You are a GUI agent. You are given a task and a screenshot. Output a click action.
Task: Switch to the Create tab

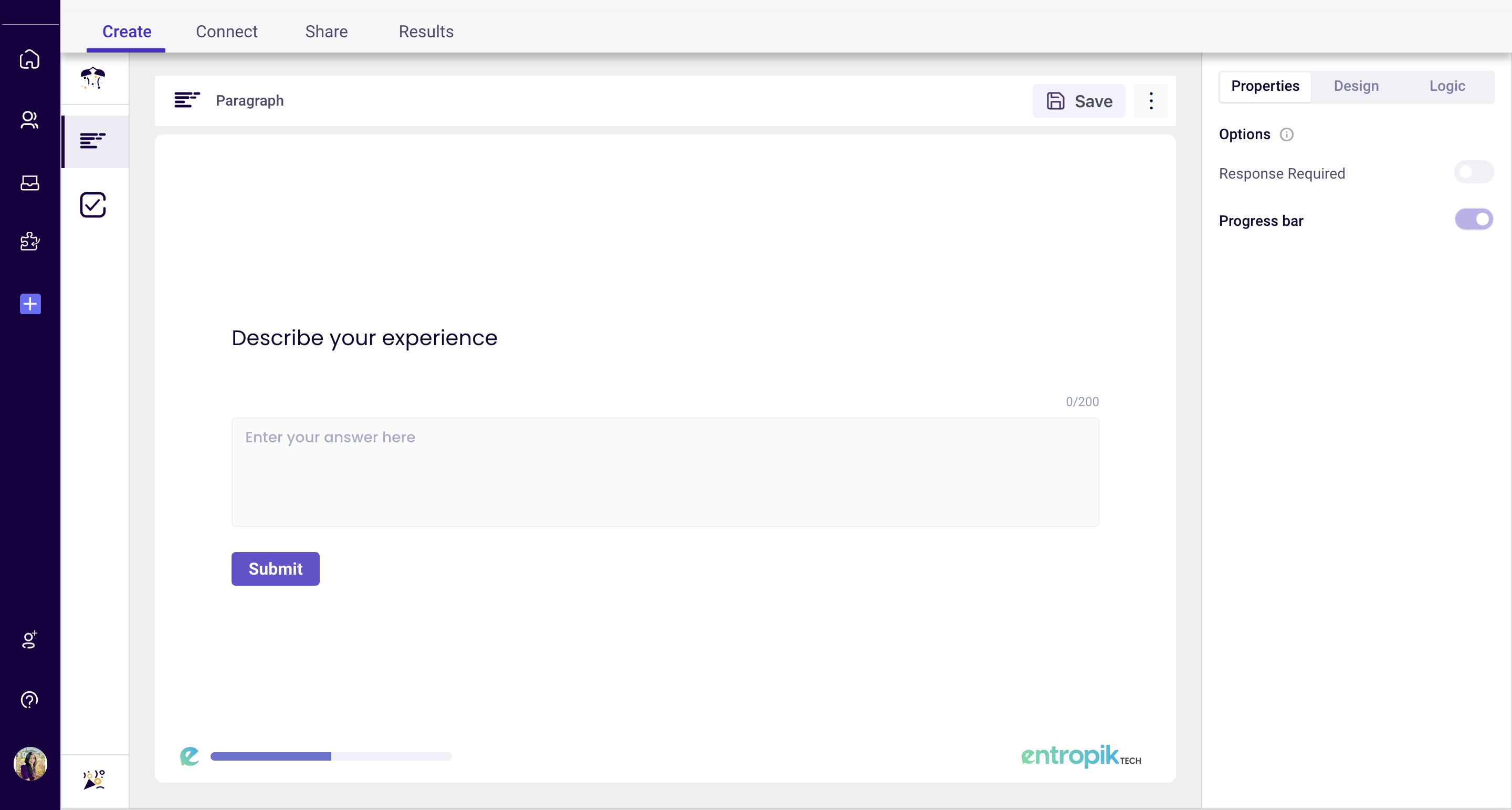[x=127, y=32]
